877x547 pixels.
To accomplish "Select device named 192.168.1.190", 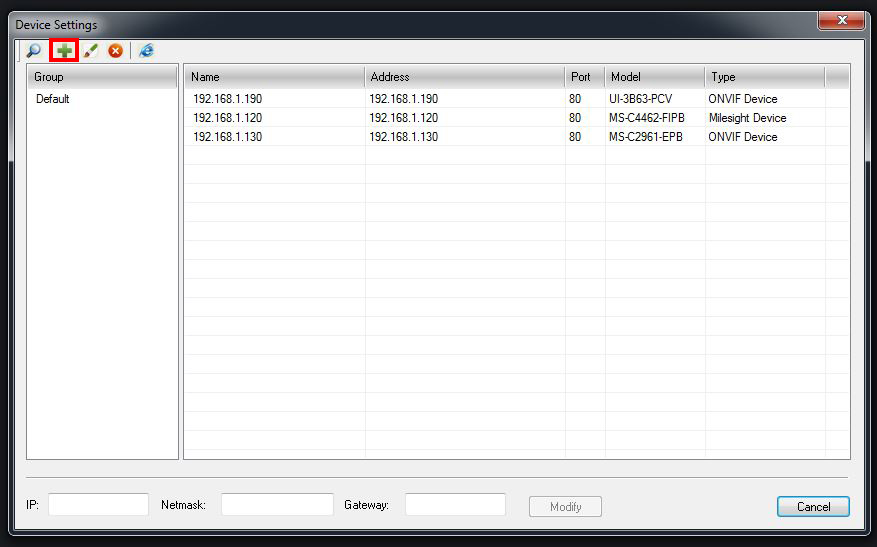I will 228,99.
